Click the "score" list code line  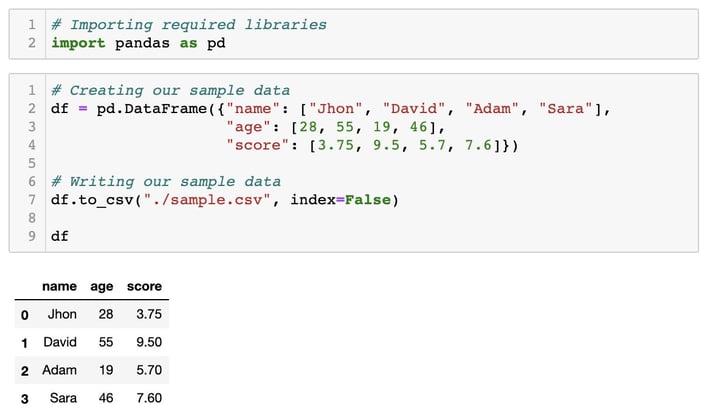click(372, 145)
